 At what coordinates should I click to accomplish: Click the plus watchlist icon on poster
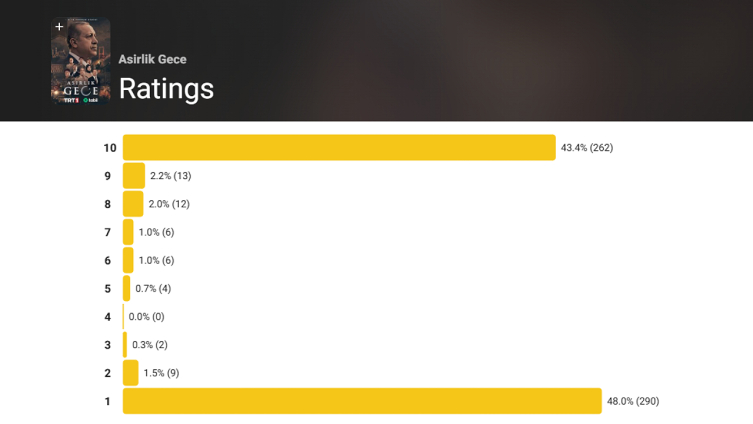59,27
